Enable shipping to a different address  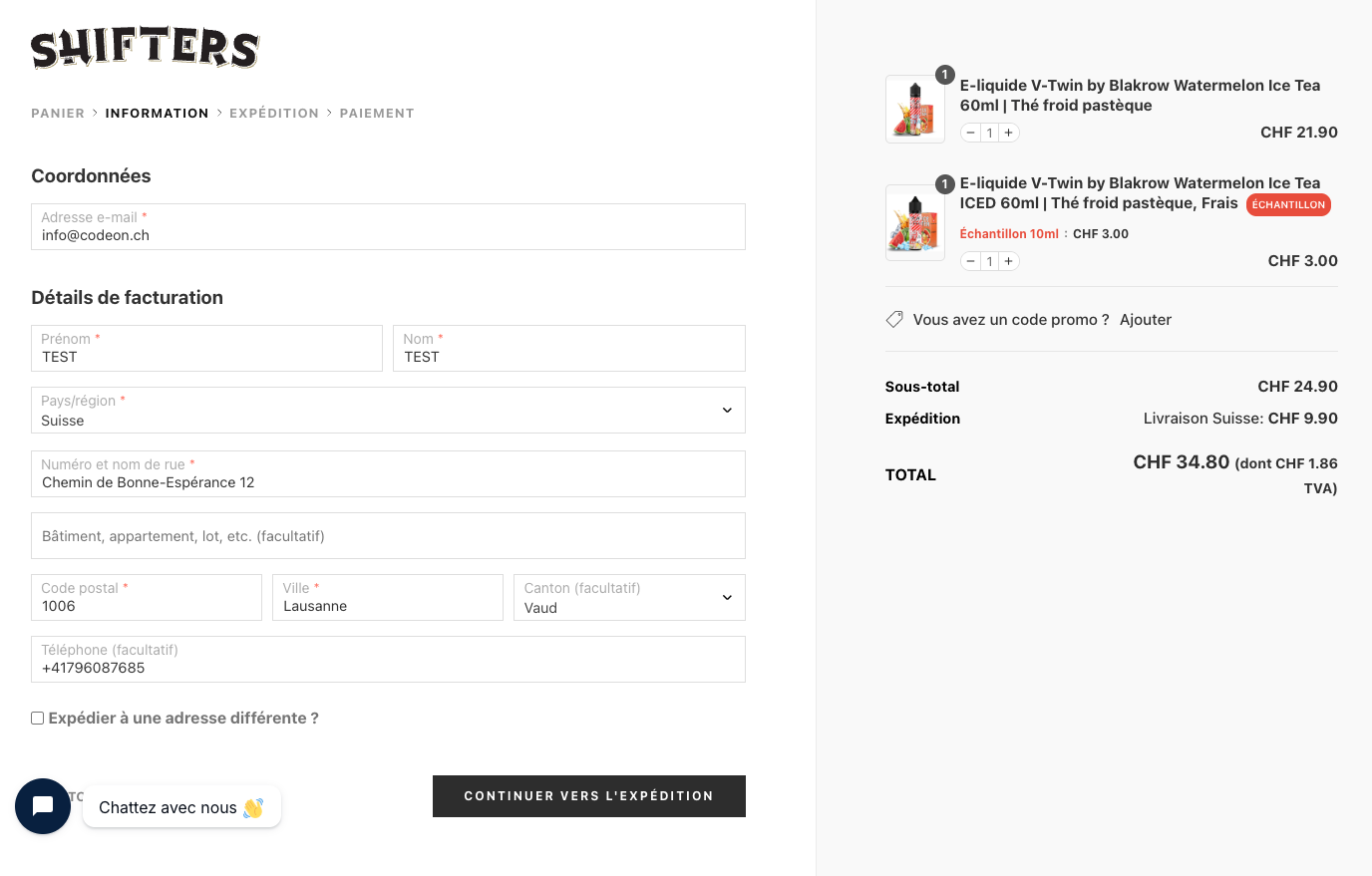tap(38, 718)
